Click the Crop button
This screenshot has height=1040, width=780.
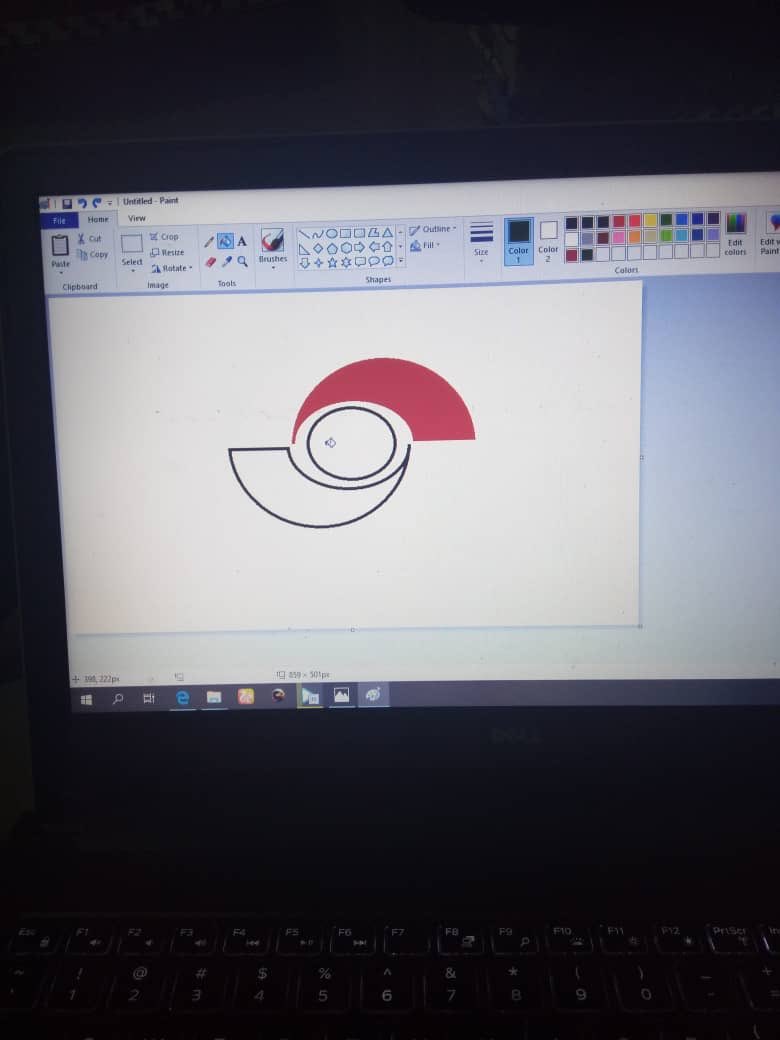point(164,237)
